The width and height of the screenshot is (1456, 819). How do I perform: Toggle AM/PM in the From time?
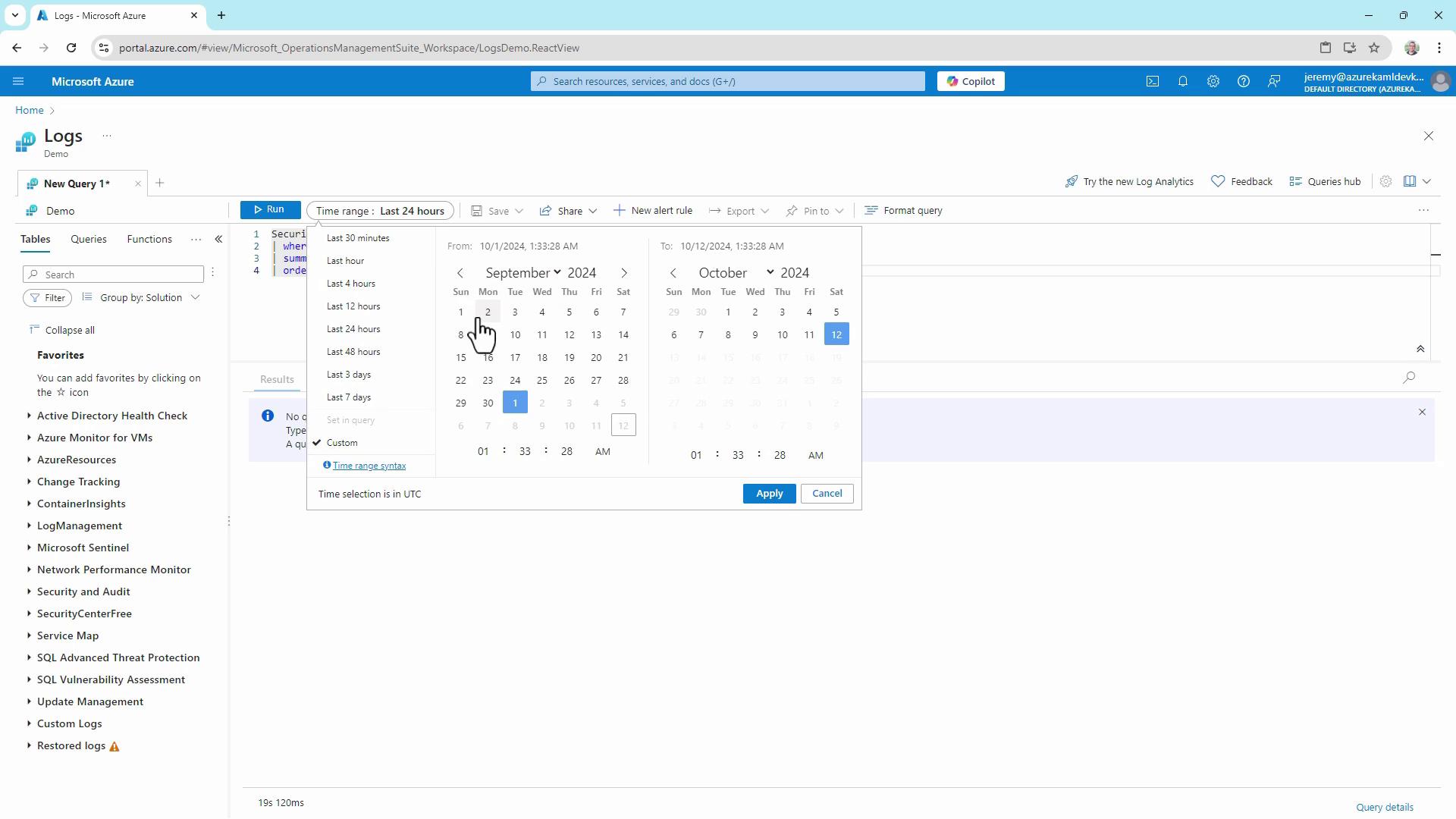click(x=602, y=452)
